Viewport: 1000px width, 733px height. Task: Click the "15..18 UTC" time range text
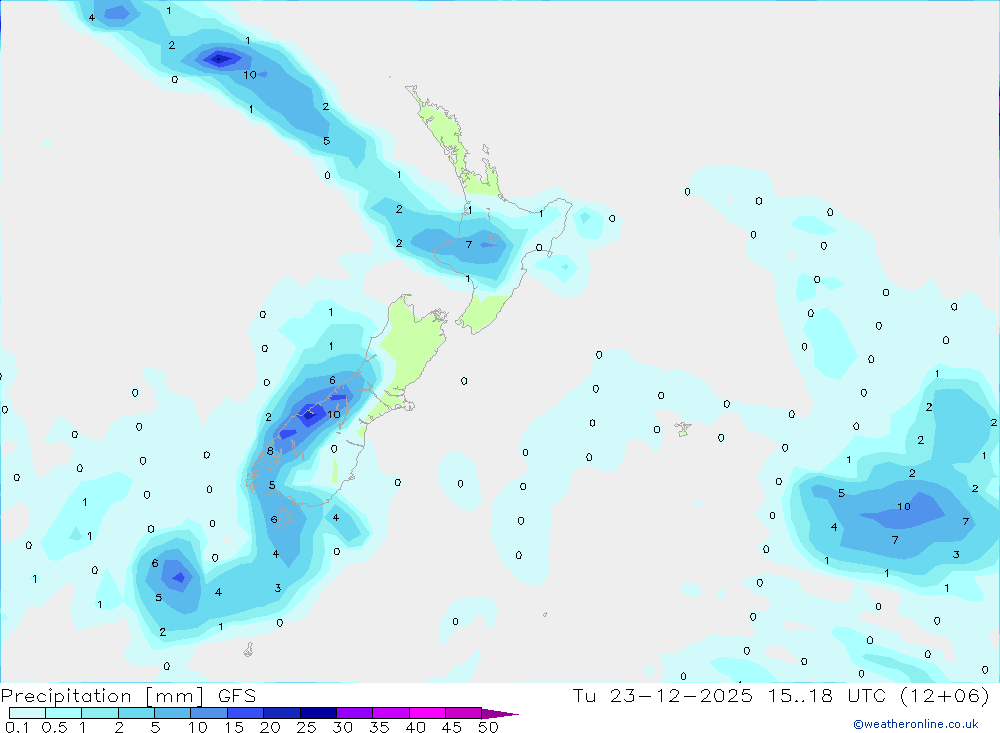827,695
